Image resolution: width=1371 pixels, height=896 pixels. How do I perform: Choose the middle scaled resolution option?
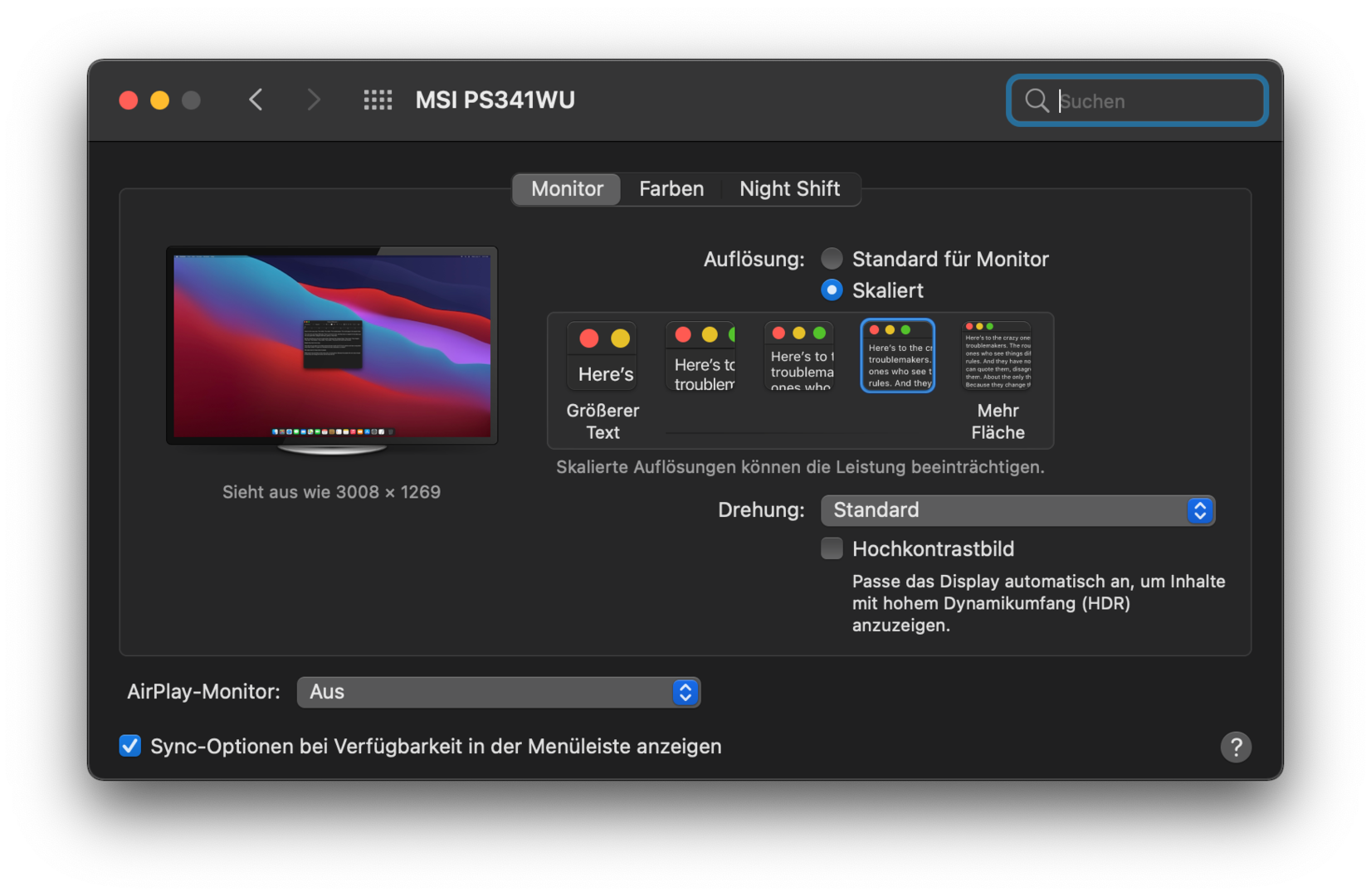pyautogui.click(x=799, y=357)
